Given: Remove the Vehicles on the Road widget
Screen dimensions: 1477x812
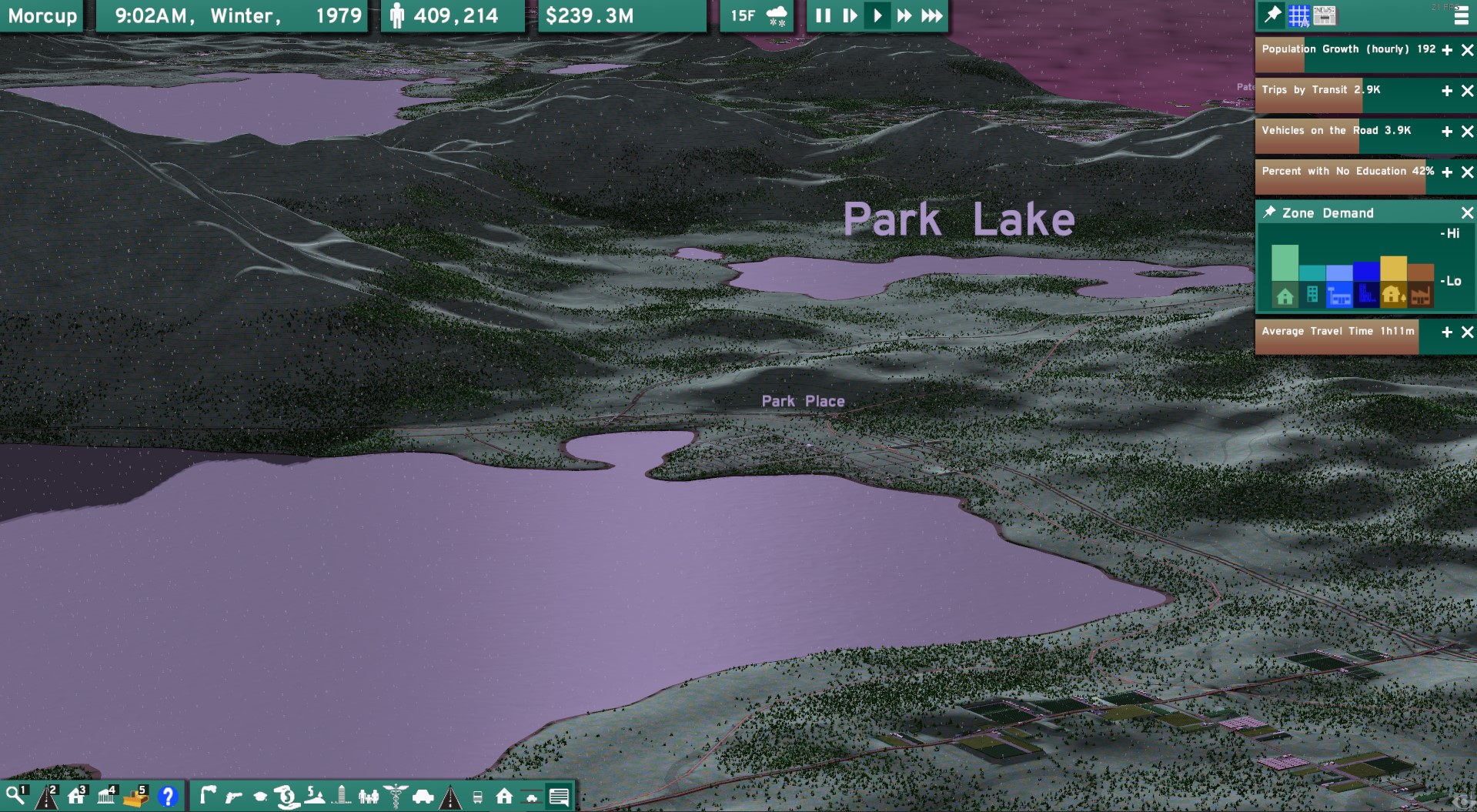Looking at the screenshot, I should (x=1467, y=132).
